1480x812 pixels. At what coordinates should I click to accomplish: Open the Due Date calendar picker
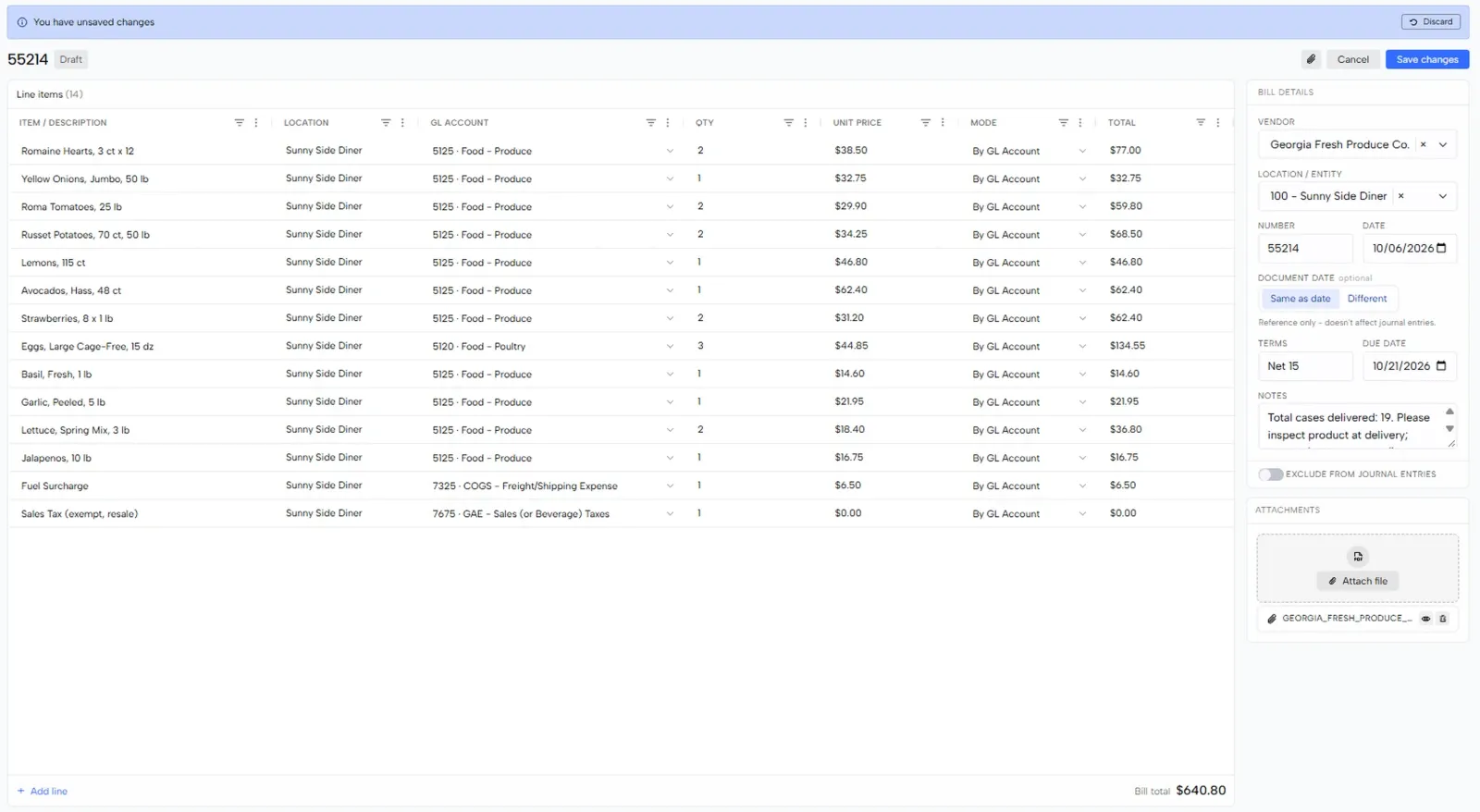pos(1441,366)
